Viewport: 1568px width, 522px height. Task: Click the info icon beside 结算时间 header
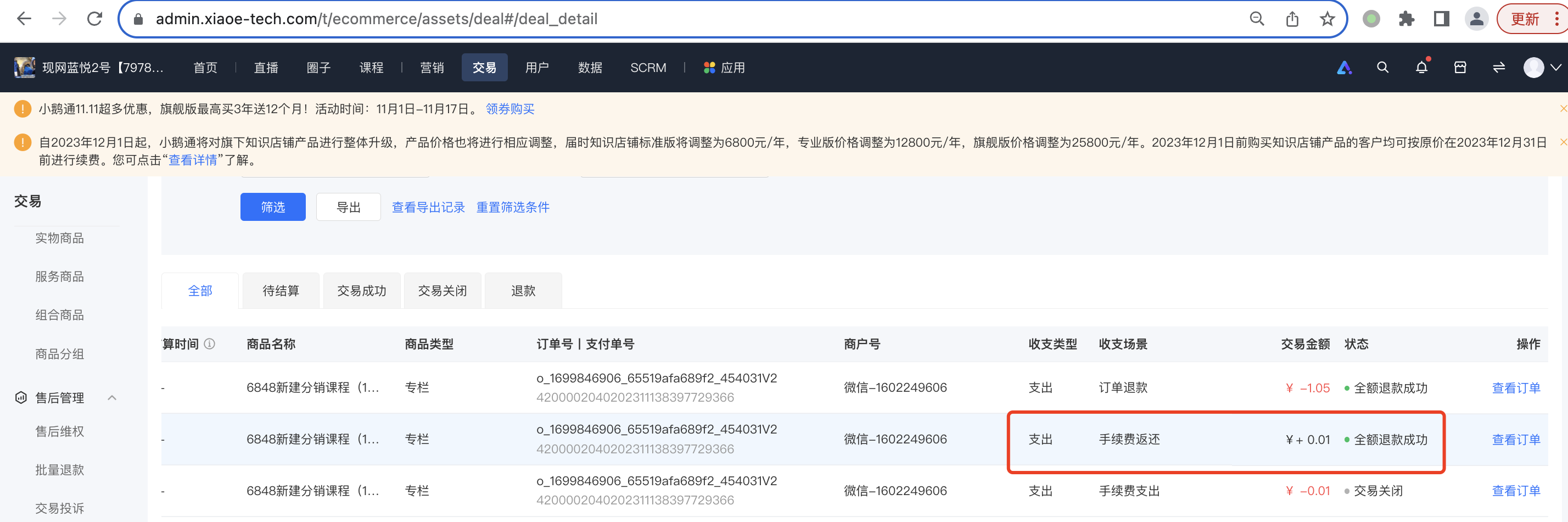pos(209,344)
